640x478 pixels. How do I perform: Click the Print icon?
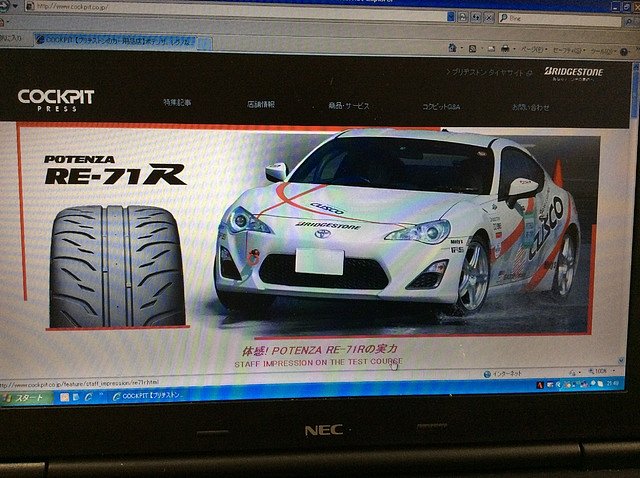coord(505,49)
